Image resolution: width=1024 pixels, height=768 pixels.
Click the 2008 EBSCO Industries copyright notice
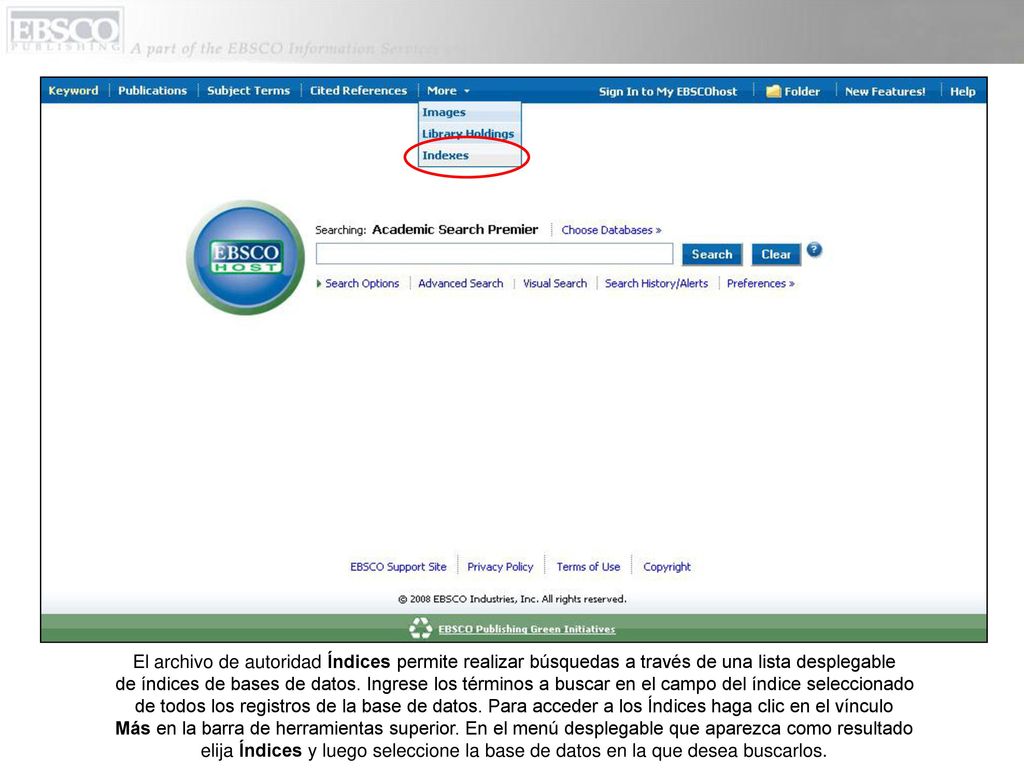(x=513, y=599)
